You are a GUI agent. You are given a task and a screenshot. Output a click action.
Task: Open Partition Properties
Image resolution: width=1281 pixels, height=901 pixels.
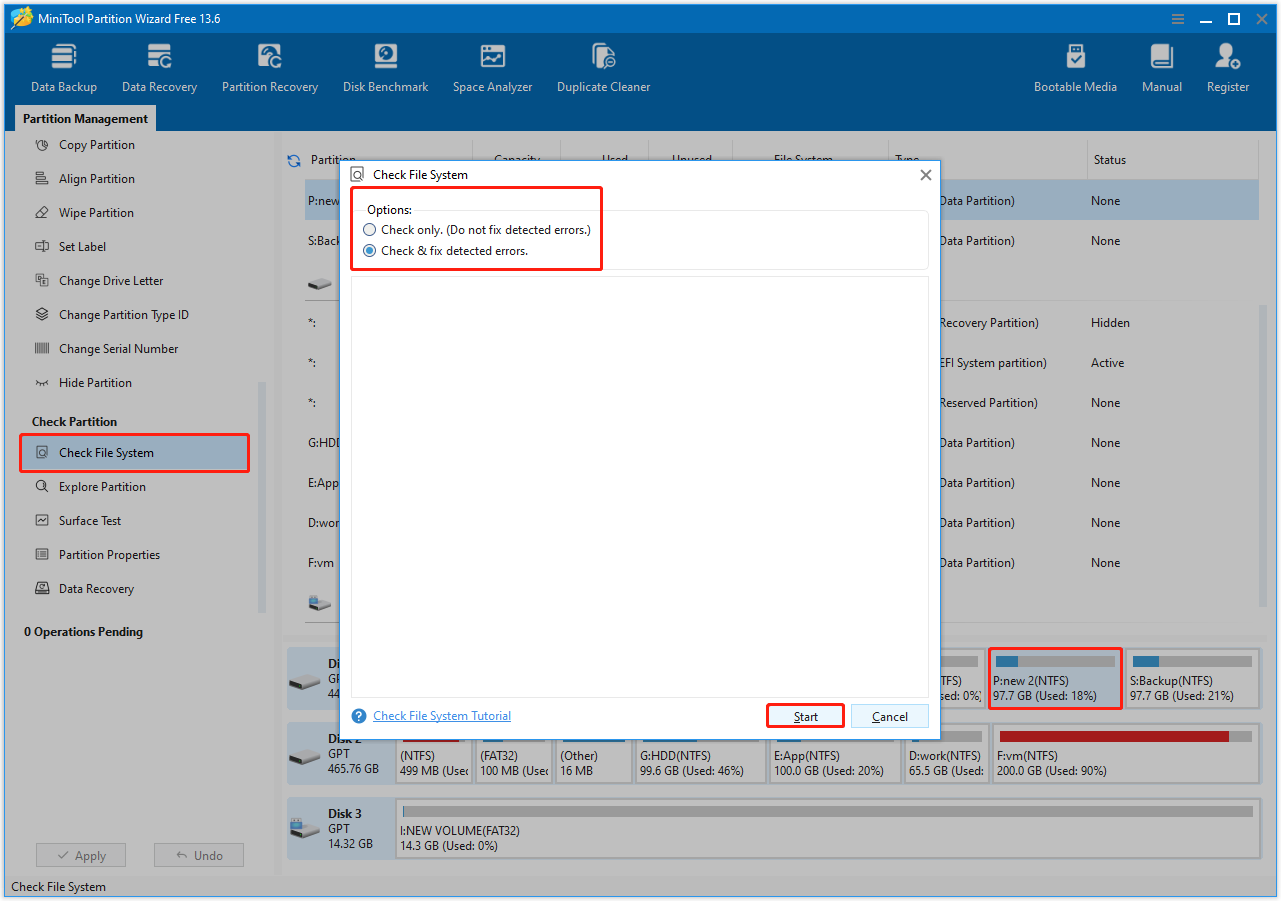click(x=109, y=555)
